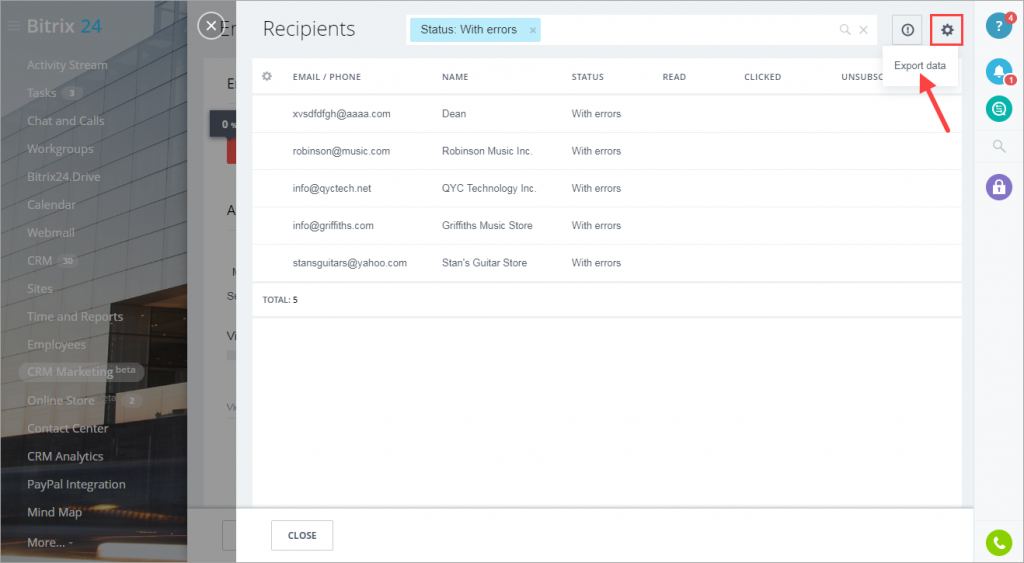The width and height of the screenshot is (1024, 563).
Task: Click the right sidebar search icon
Action: tap(999, 146)
